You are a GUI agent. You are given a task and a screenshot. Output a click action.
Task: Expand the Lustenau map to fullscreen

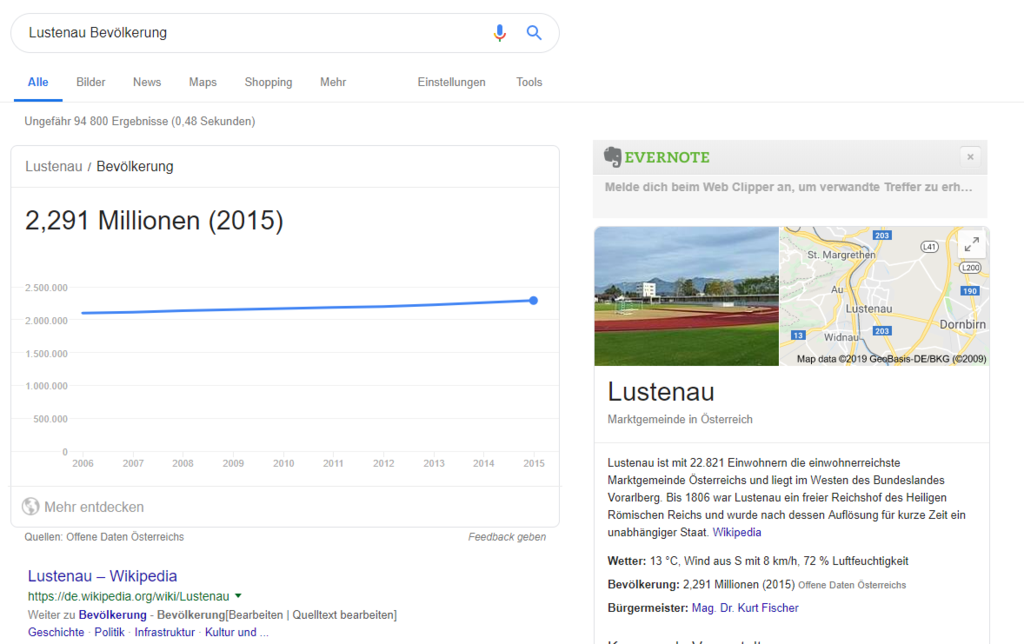[970, 245]
